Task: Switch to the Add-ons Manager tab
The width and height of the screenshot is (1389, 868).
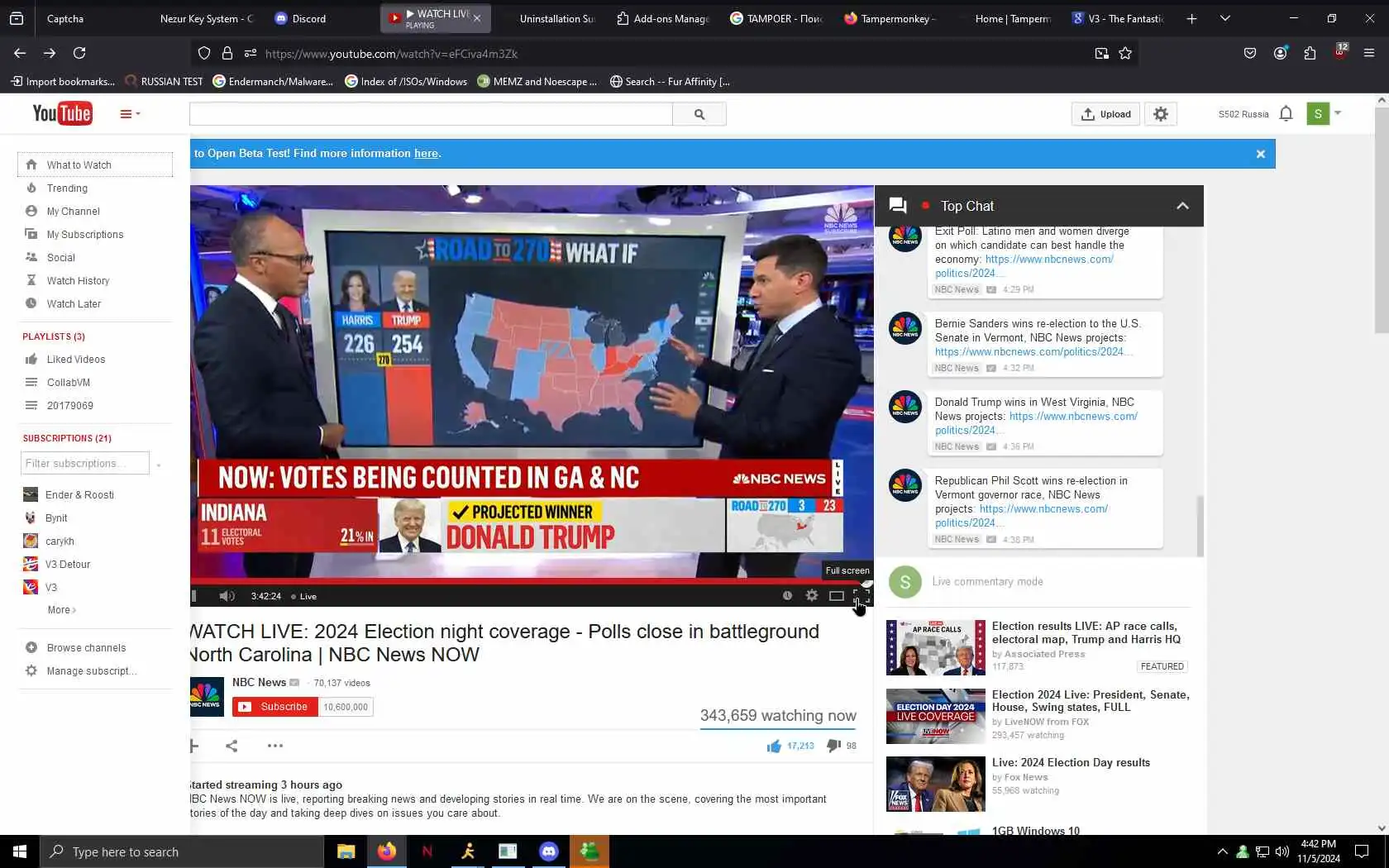Action: (x=661, y=18)
